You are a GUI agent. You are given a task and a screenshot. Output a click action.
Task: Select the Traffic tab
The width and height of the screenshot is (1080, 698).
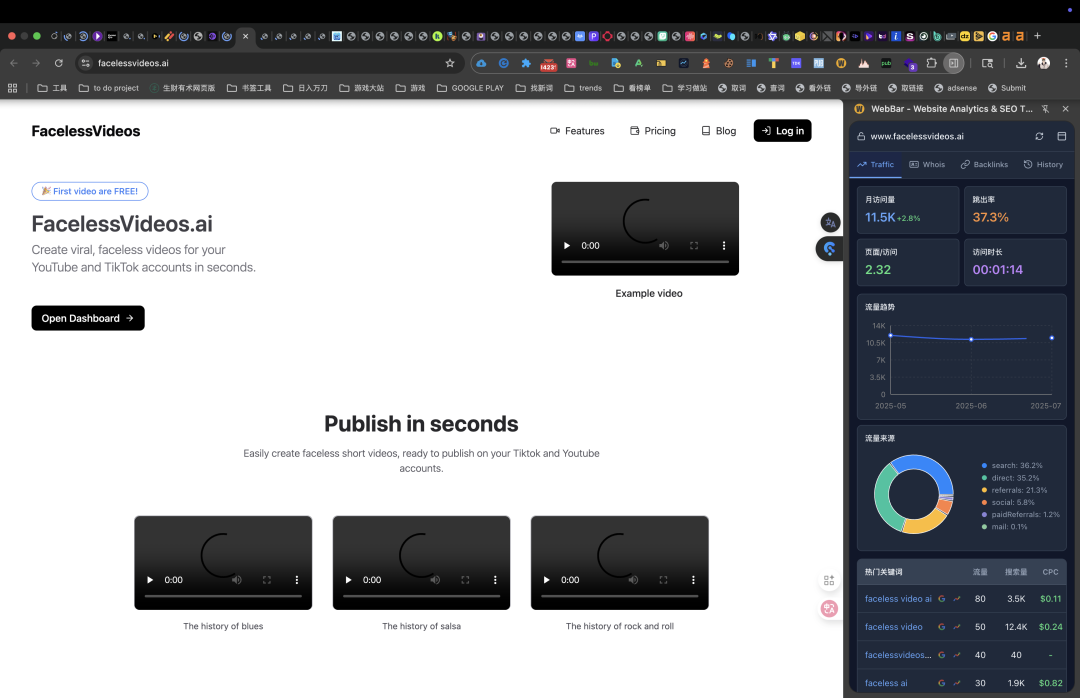click(875, 165)
